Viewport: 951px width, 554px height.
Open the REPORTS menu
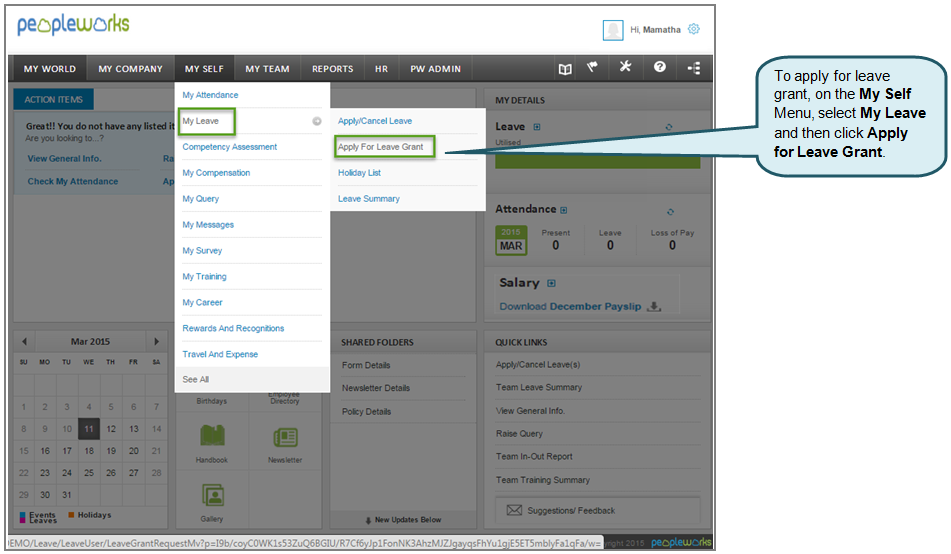point(332,69)
